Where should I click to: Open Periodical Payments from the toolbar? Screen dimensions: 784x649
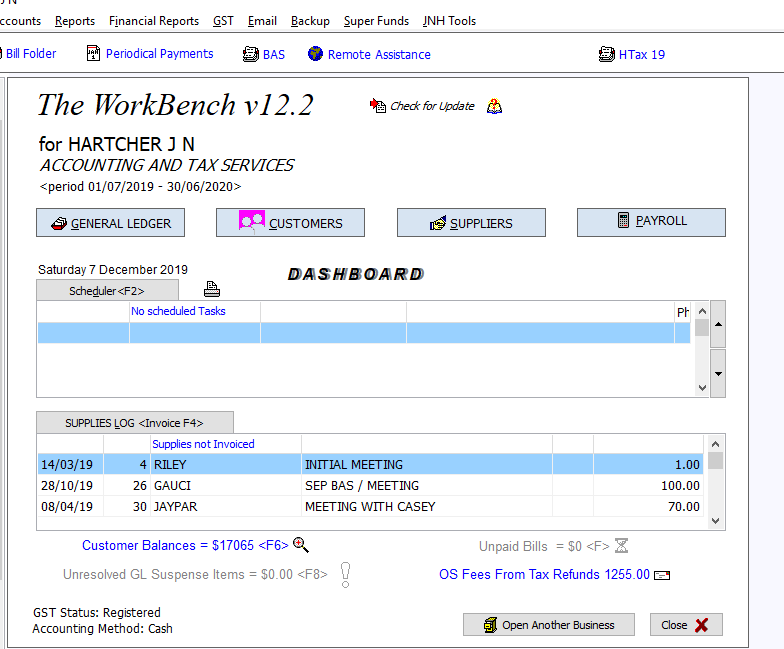(150, 54)
